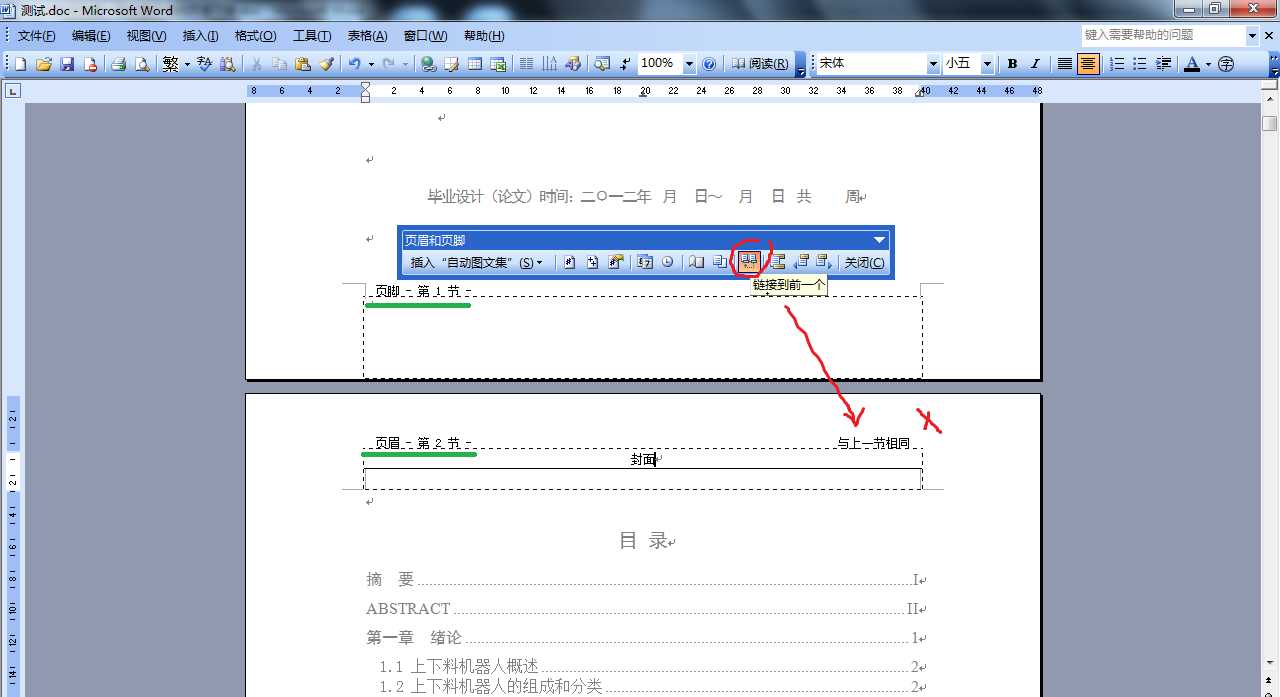Open the 格式(O) menu
This screenshot has height=697, width=1280.
click(x=255, y=36)
